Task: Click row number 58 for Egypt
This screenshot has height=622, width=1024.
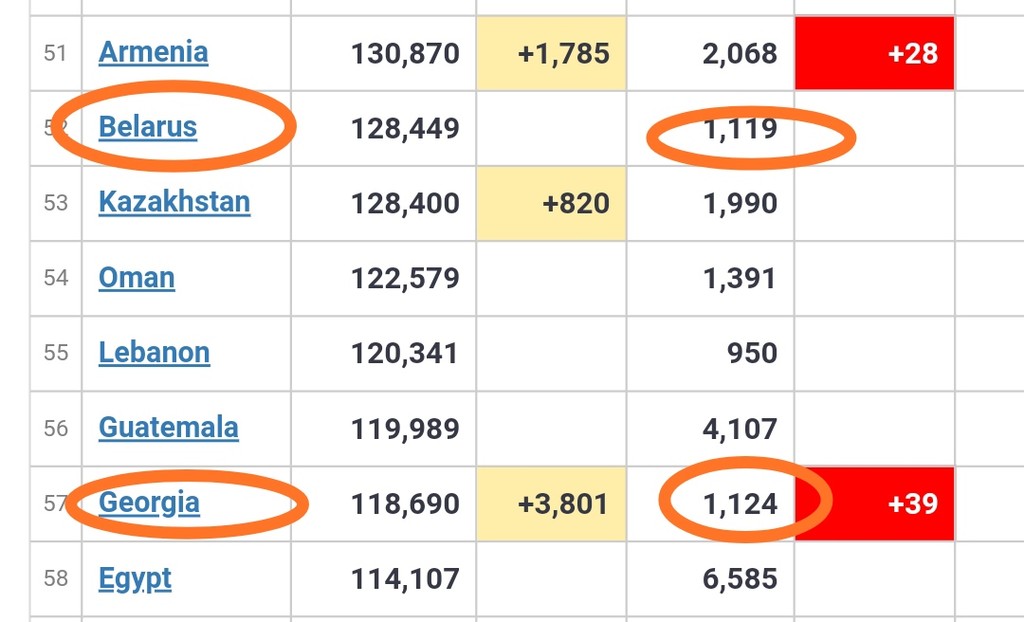Action: 56,579
